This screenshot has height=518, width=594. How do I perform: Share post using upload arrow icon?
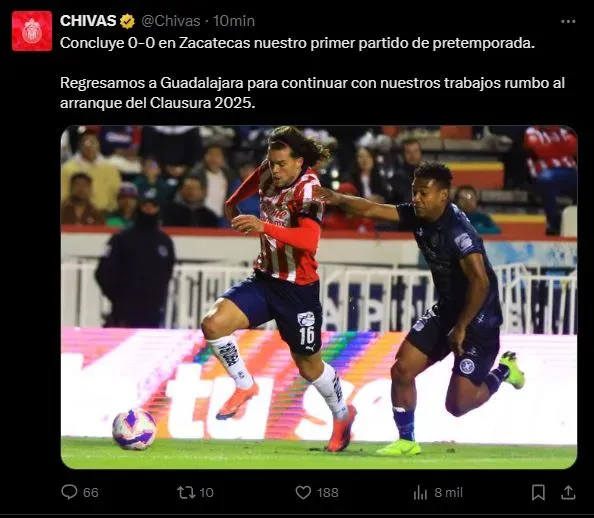[568, 492]
